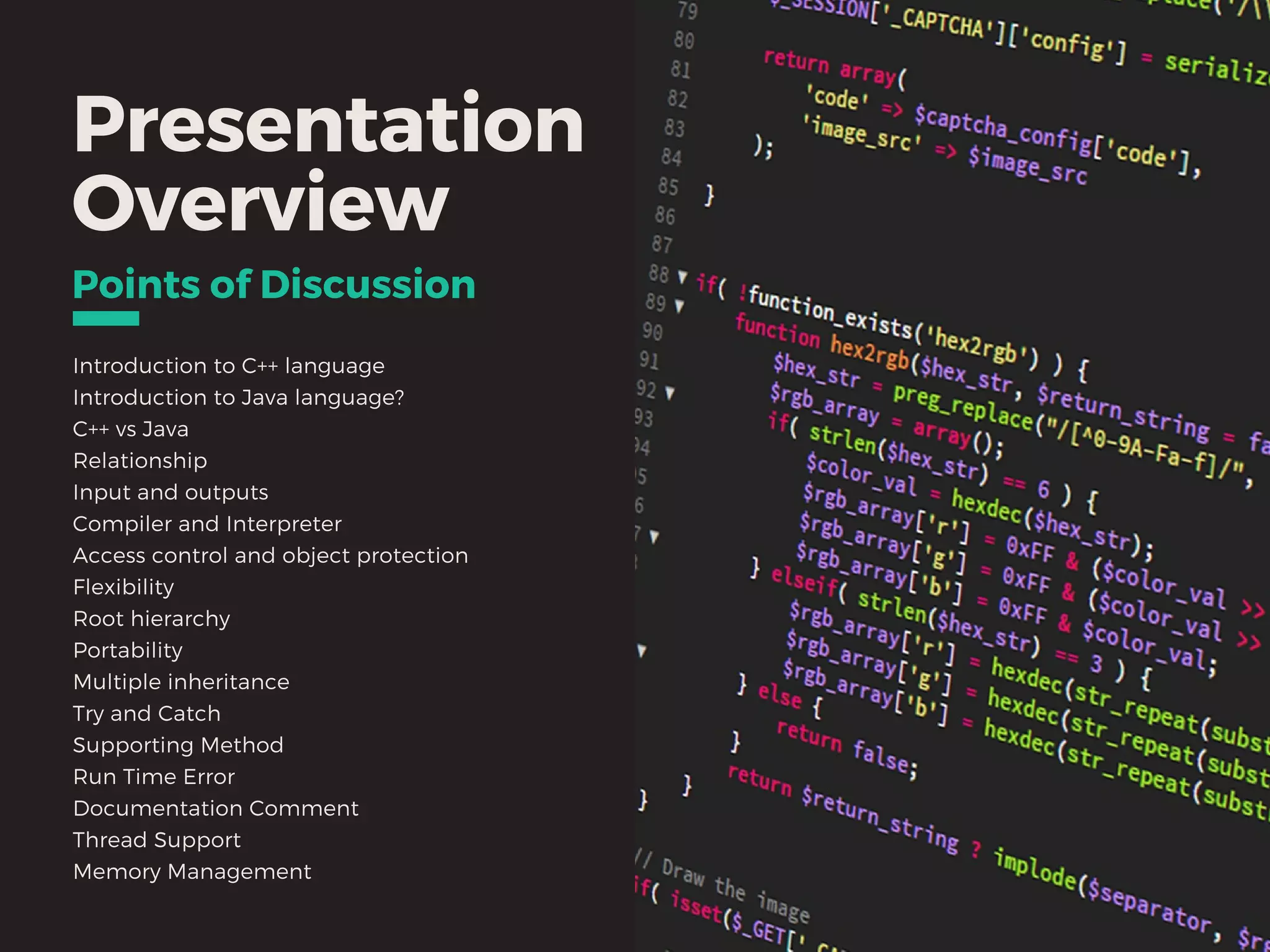Screen dimensions: 1270x952
Task: Click Introduction to C++ language item
Action: tap(228, 366)
